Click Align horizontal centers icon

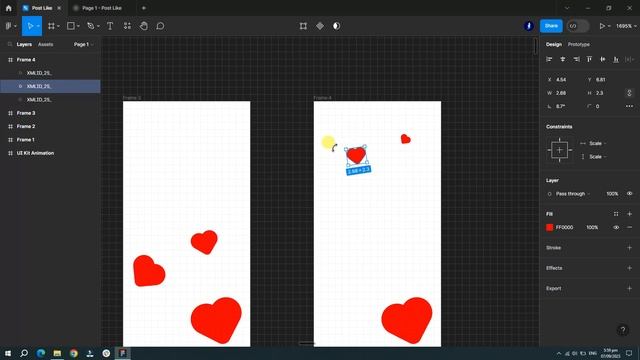563,59
